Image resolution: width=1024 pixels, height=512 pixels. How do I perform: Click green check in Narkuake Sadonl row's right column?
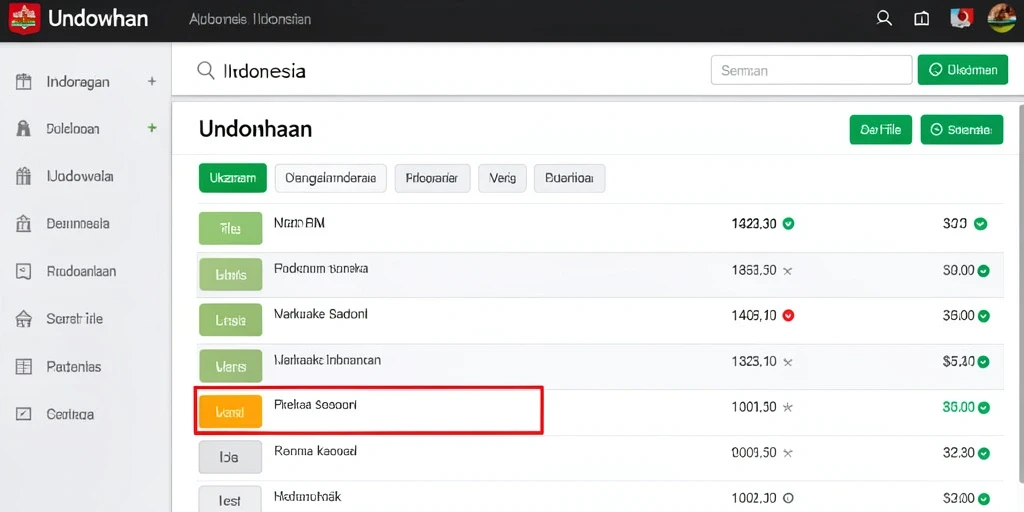pyautogui.click(x=984, y=316)
